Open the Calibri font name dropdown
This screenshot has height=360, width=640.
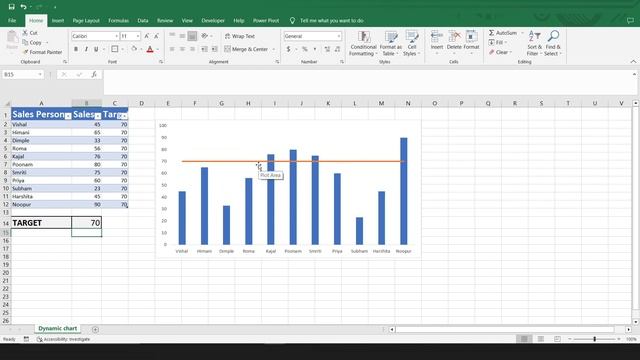tap(116, 36)
